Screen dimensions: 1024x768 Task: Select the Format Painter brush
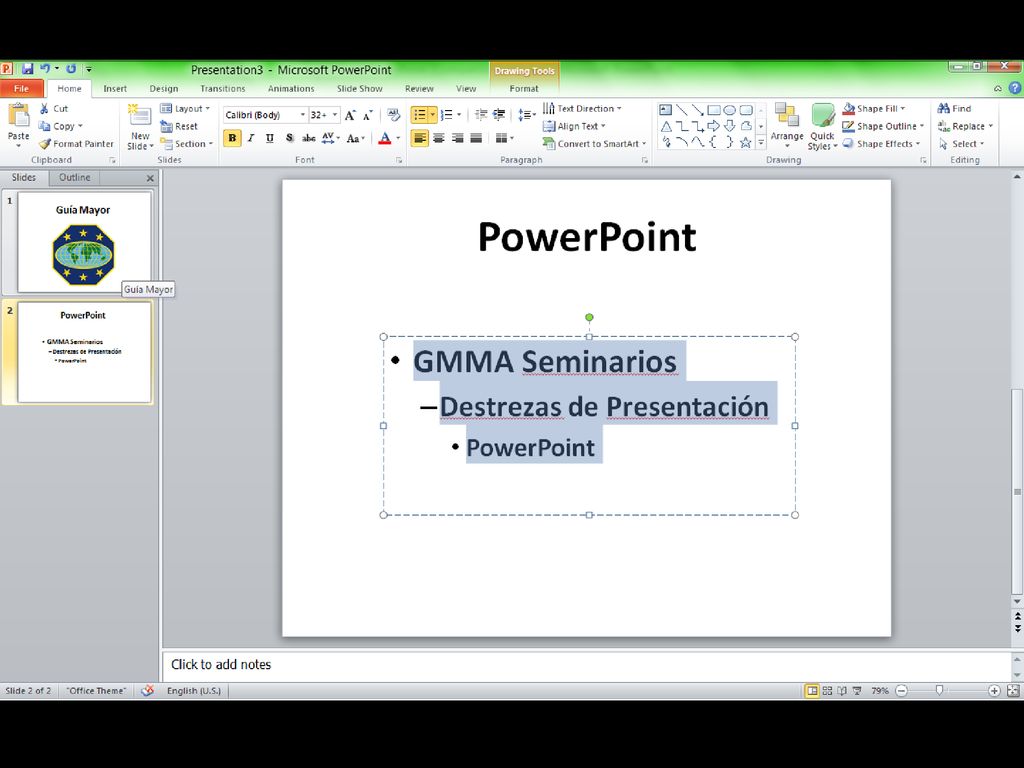tap(76, 144)
